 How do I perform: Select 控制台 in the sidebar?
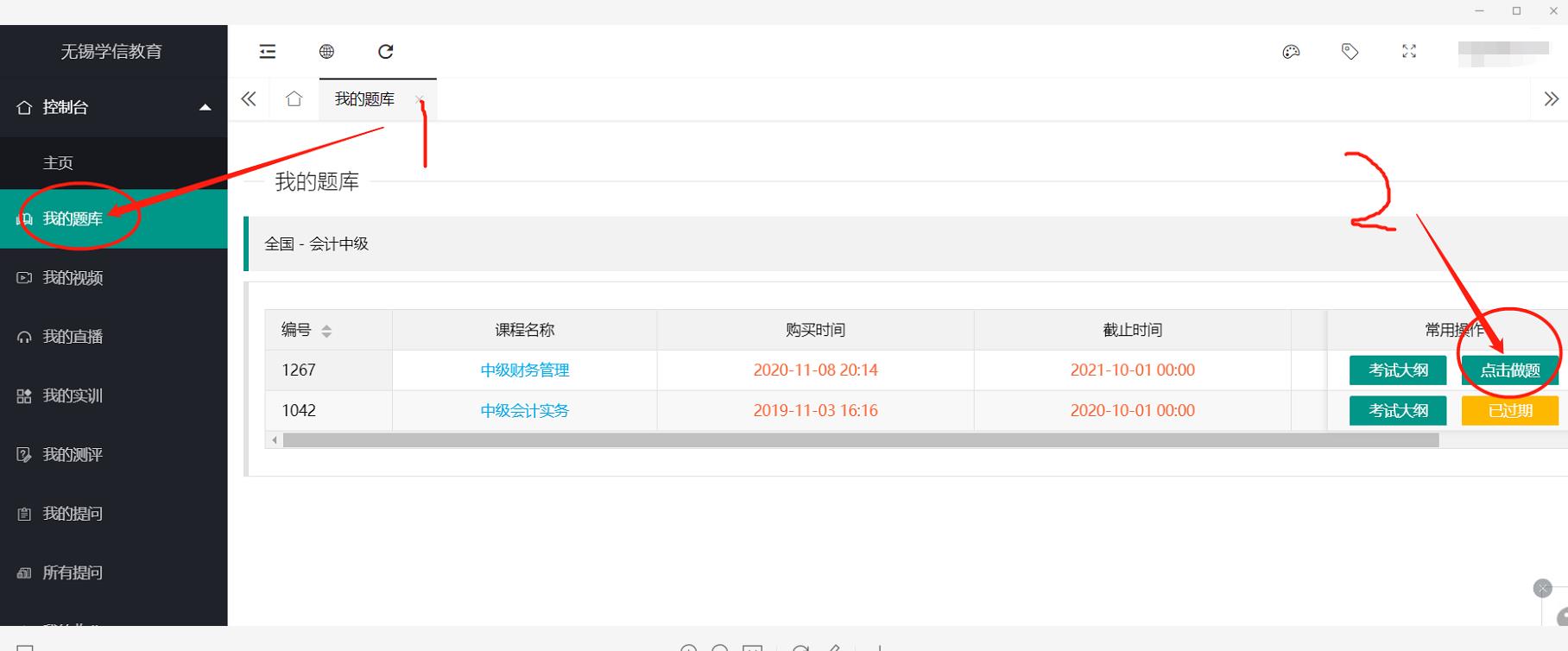pos(114,107)
